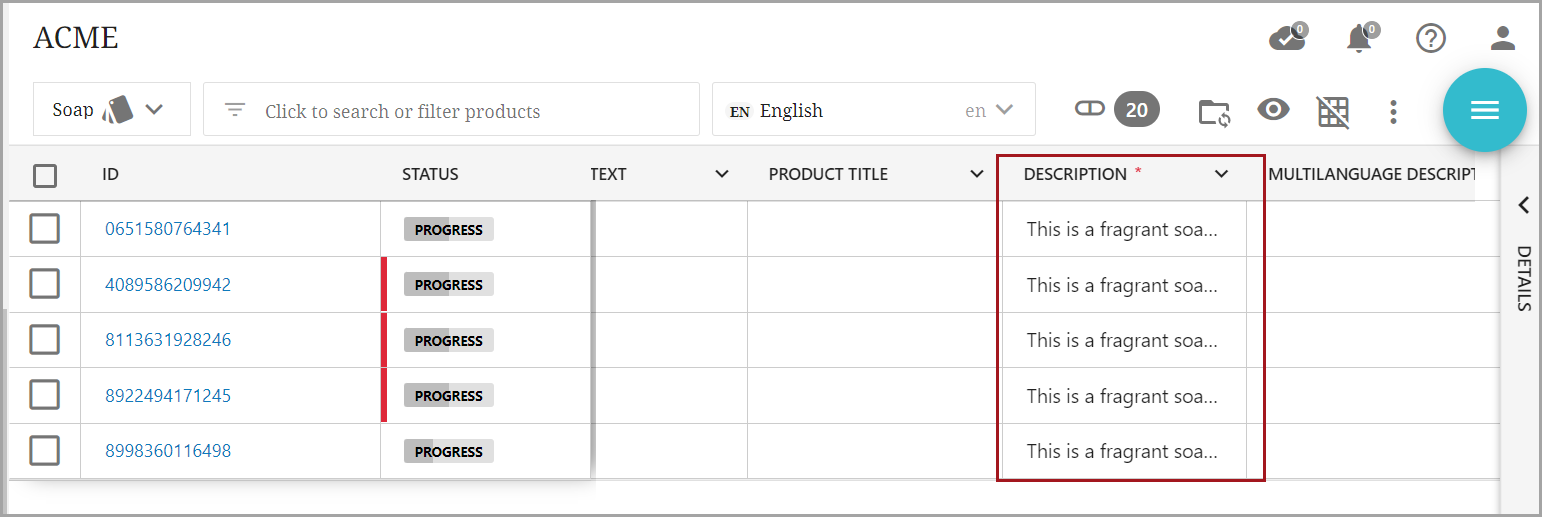Open the help question mark icon
The width and height of the screenshot is (1542, 517).
tap(1431, 39)
